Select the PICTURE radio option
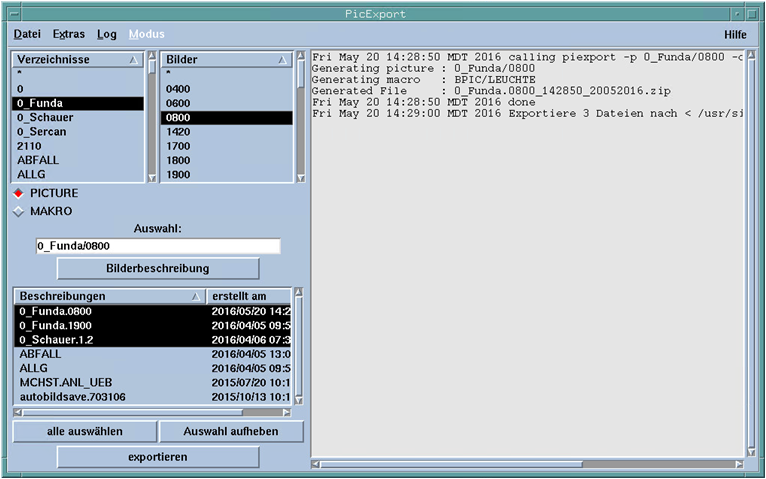766x479 pixels. click(x=18, y=193)
